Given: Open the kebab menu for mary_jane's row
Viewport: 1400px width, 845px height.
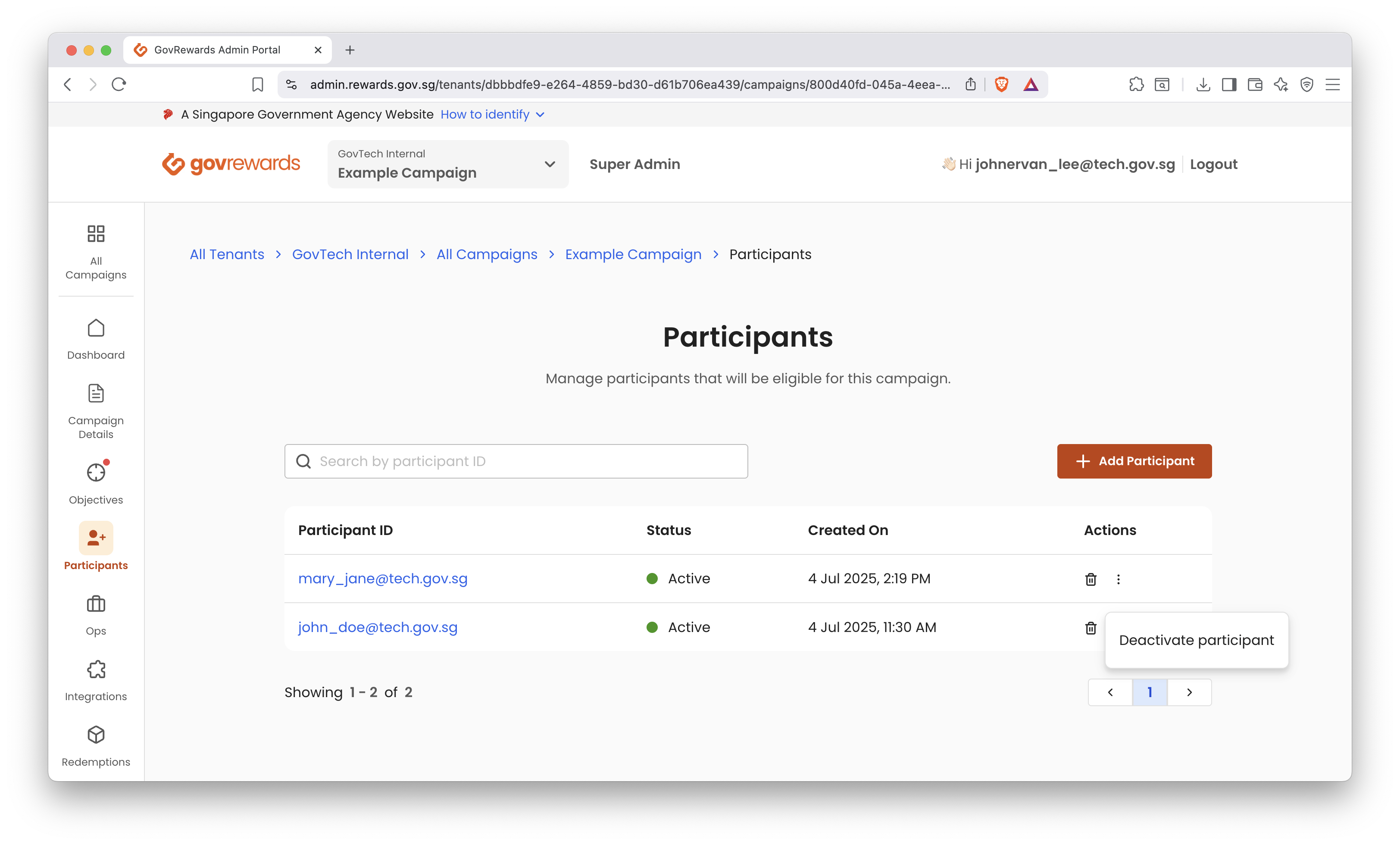Looking at the screenshot, I should [x=1118, y=579].
